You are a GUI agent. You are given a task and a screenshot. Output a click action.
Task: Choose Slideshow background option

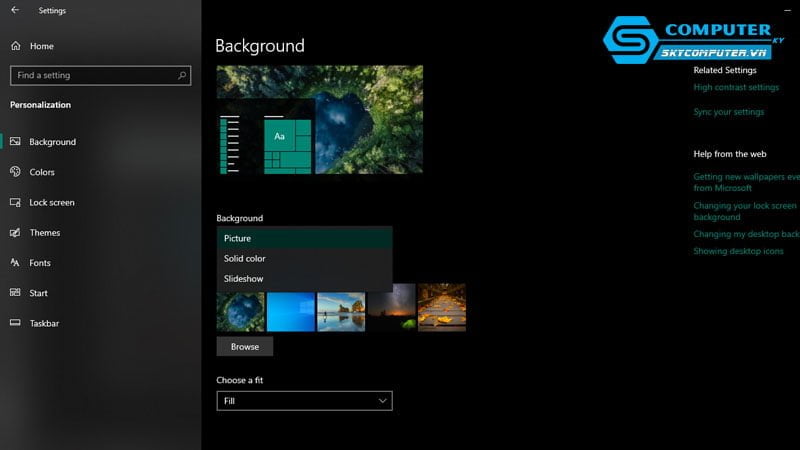coord(305,279)
